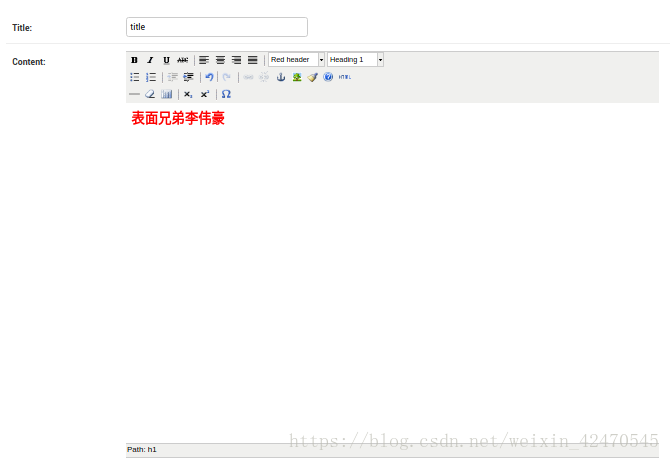Align text left
This screenshot has width=670, height=461.
pyautogui.click(x=204, y=60)
